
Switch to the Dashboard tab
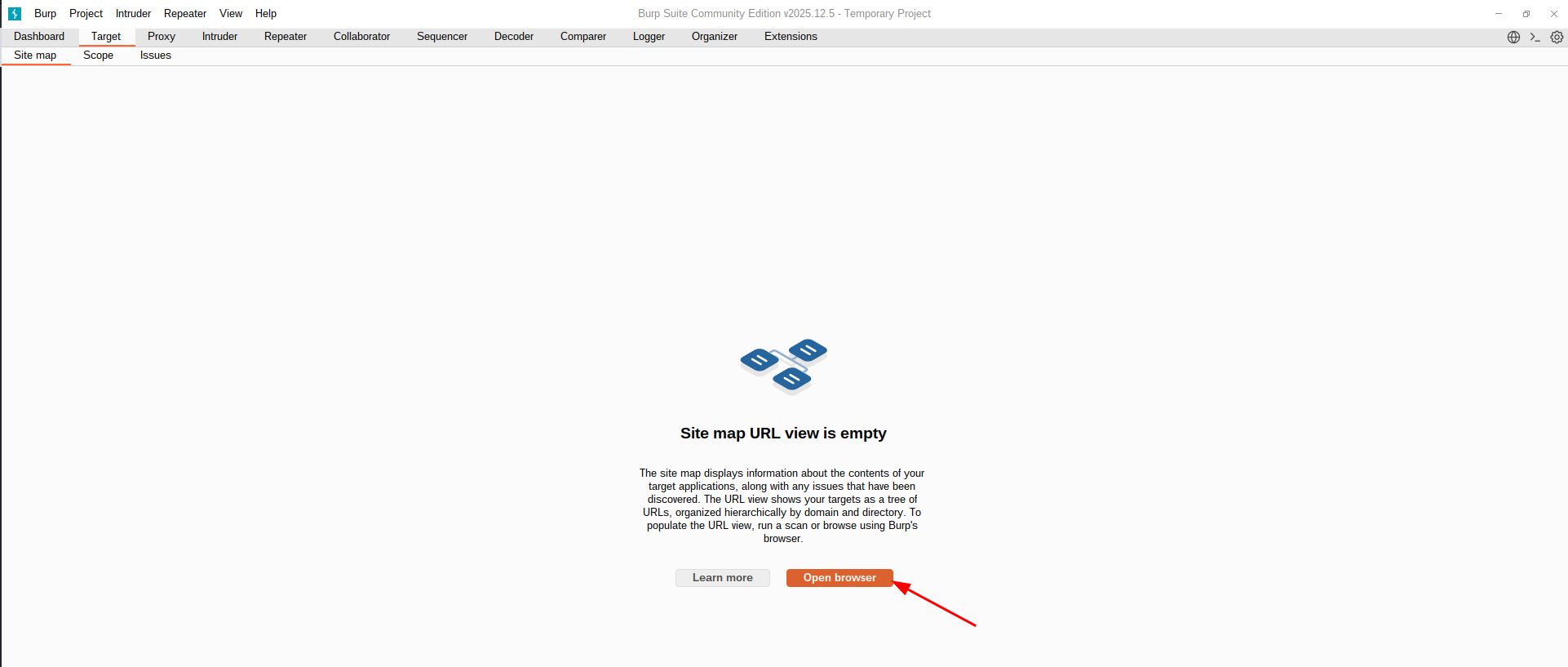pyautogui.click(x=39, y=37)
